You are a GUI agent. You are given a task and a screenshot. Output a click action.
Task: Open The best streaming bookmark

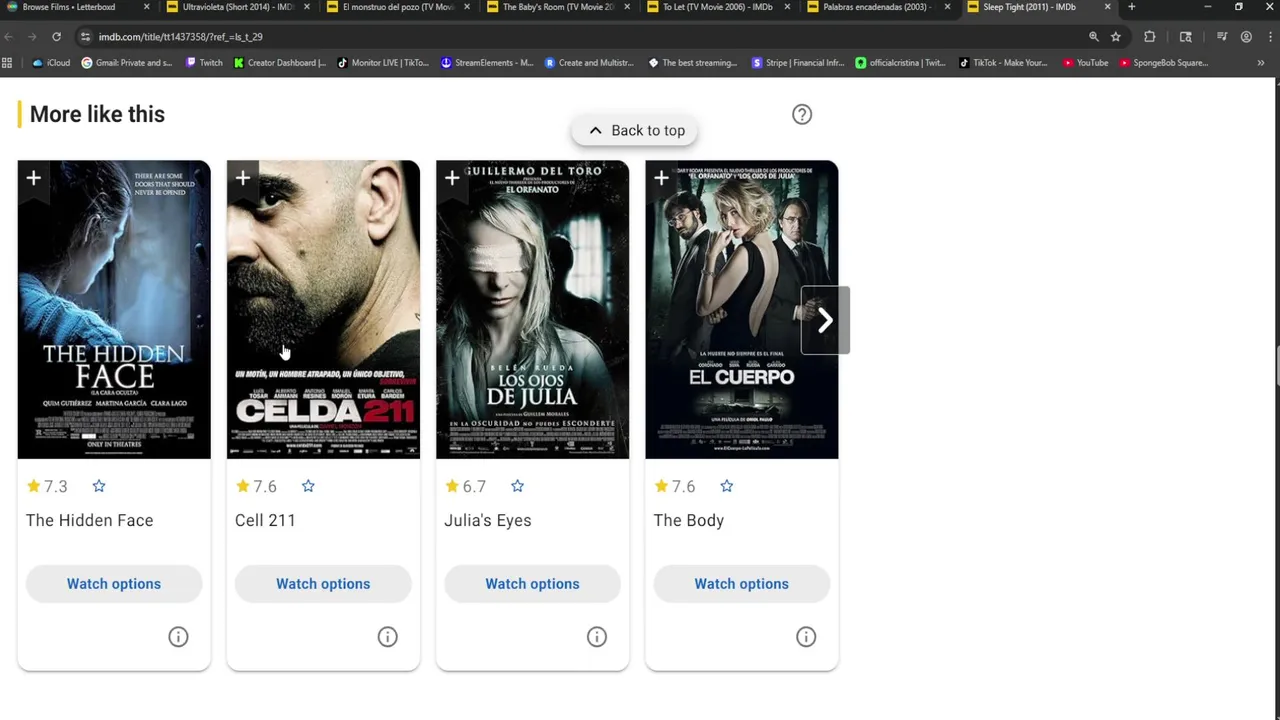coord(693,63)
